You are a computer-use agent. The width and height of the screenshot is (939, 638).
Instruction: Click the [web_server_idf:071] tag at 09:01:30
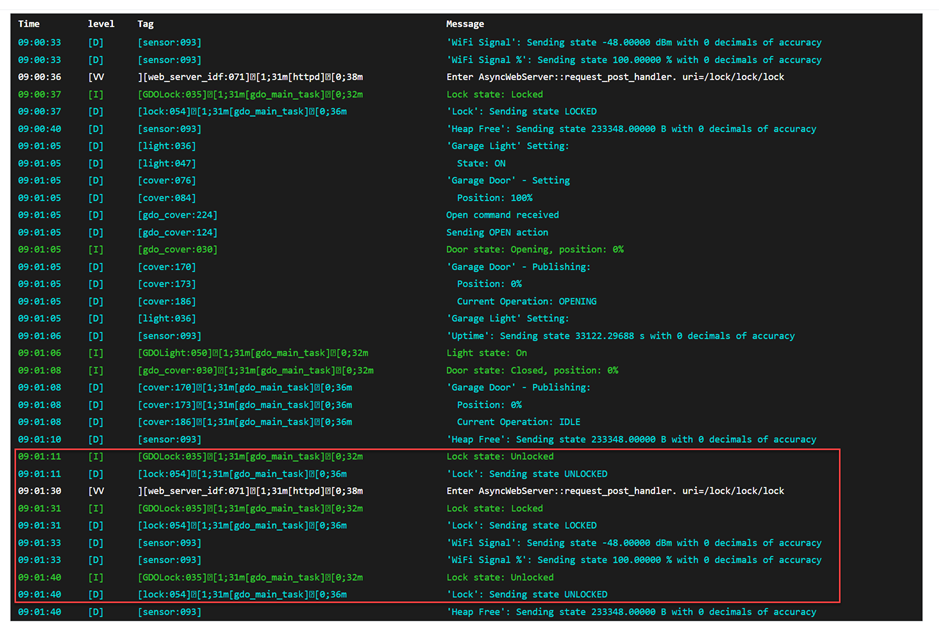tap(250, 491)
